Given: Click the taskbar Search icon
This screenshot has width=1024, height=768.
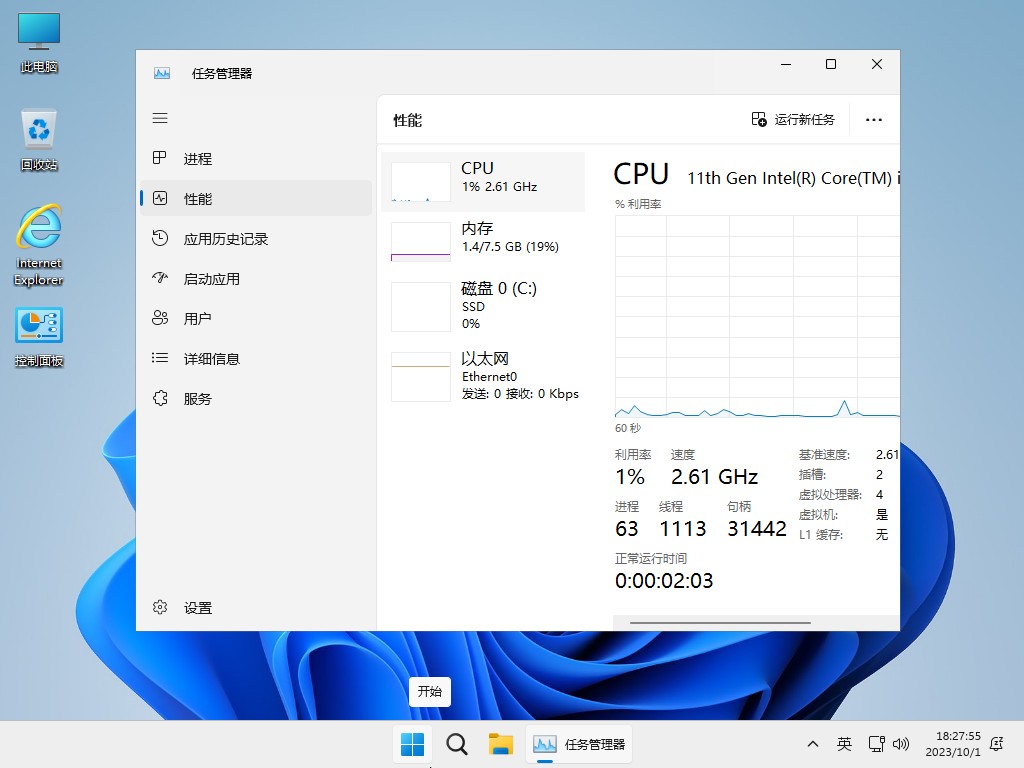Looking at the screenshot, I should (457, 744).
